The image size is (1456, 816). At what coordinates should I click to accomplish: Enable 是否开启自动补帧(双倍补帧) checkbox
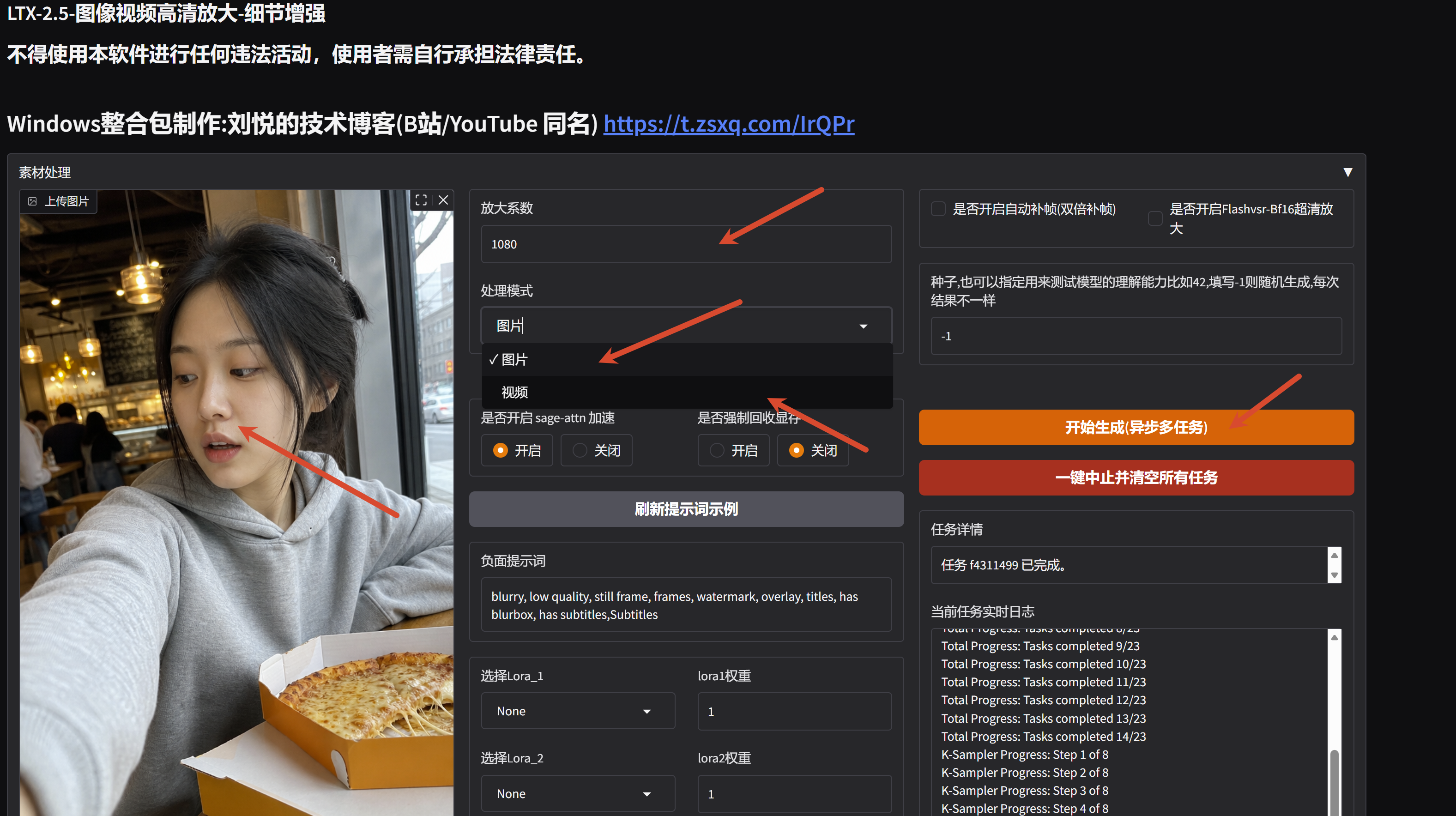tap(938, 209)
